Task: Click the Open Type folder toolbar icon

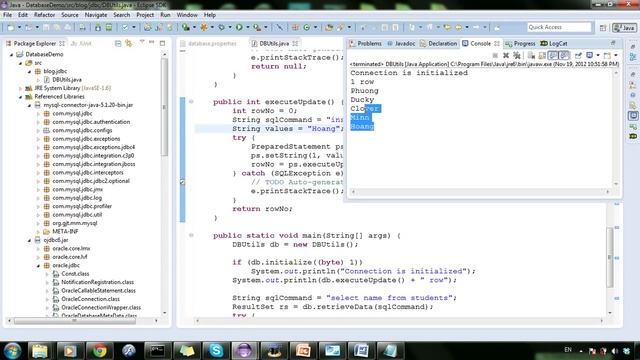Action: pyautogui.click(x=329, y=27)
